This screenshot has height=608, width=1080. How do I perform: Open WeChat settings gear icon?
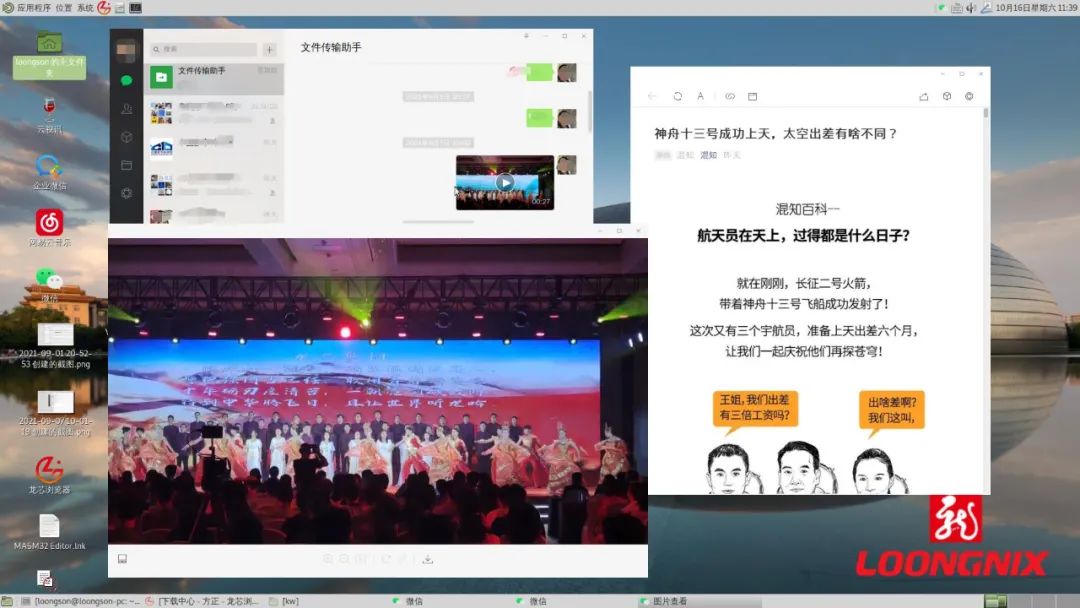126,193
